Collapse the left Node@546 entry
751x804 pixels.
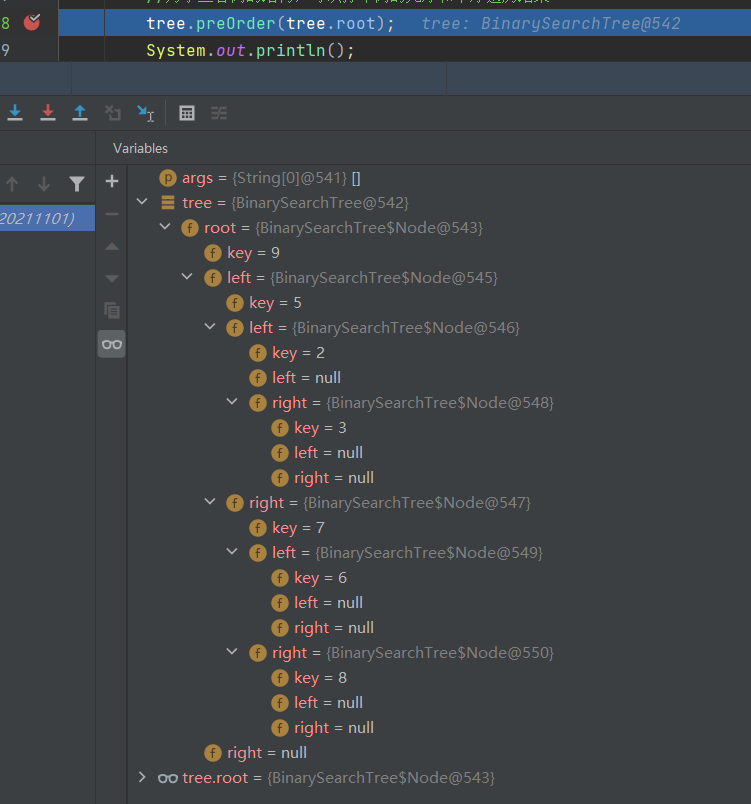click(x=210, y=327)
